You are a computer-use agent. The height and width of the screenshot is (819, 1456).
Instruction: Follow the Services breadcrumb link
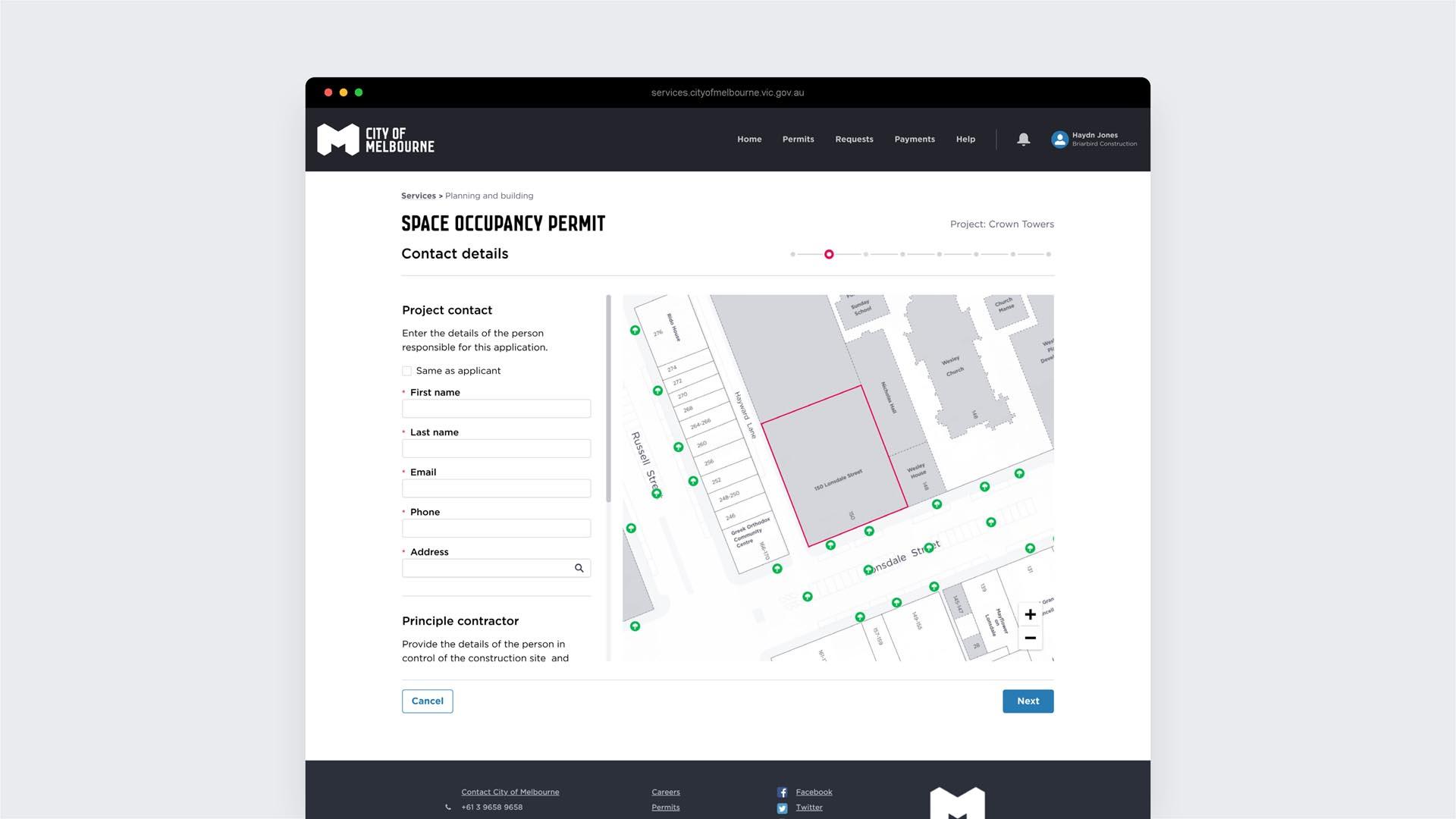pyautogui.click(x=418, y=196)
